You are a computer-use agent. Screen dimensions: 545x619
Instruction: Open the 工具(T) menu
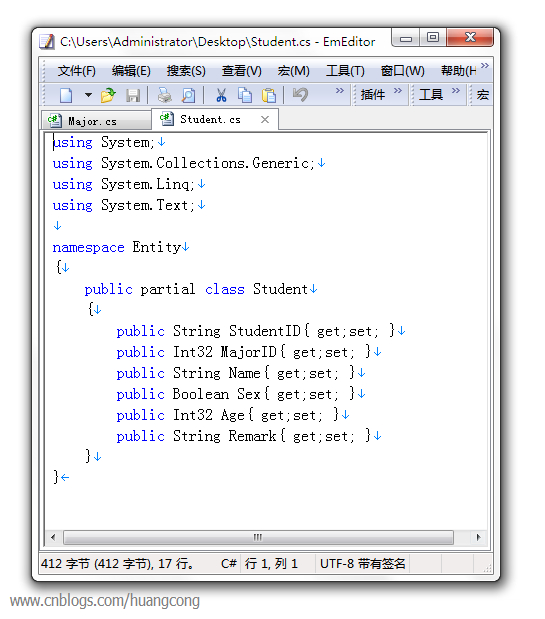pyautogui.click(x=345, y=71)
